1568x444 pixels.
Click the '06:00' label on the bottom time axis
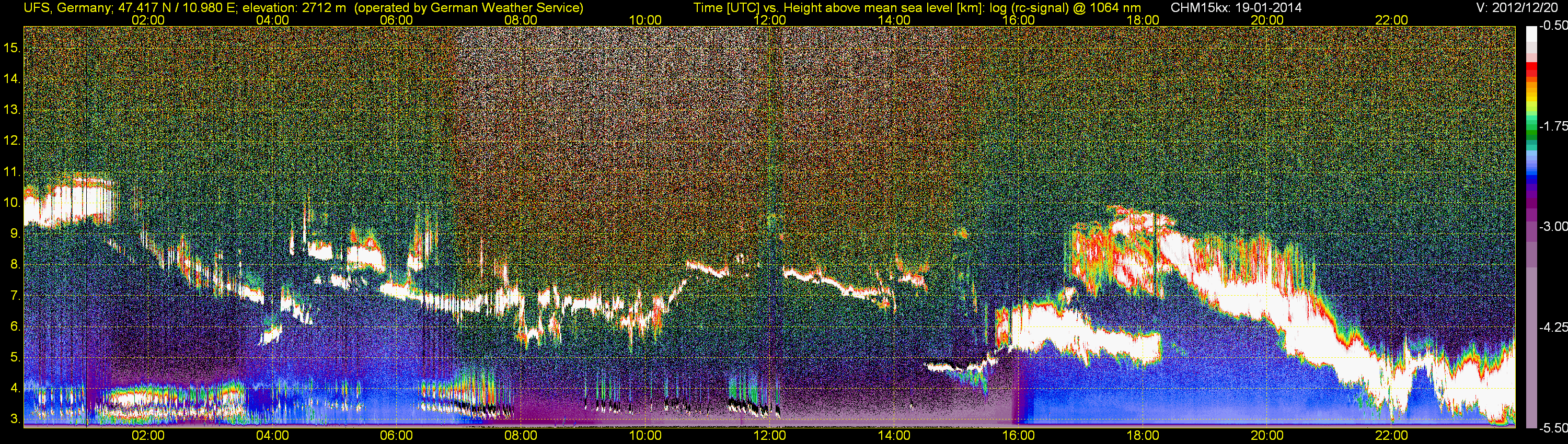pyautogui.click(x=396, y=436)
